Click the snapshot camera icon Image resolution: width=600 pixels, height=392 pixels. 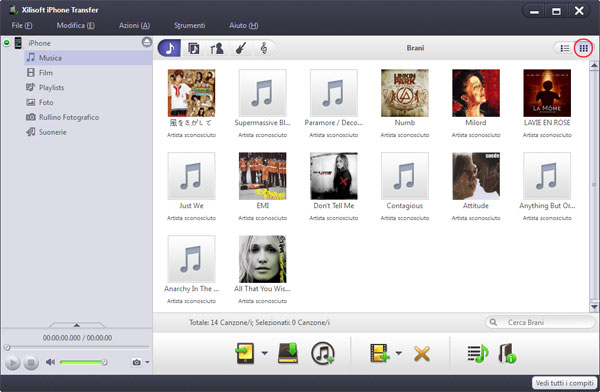137,362
